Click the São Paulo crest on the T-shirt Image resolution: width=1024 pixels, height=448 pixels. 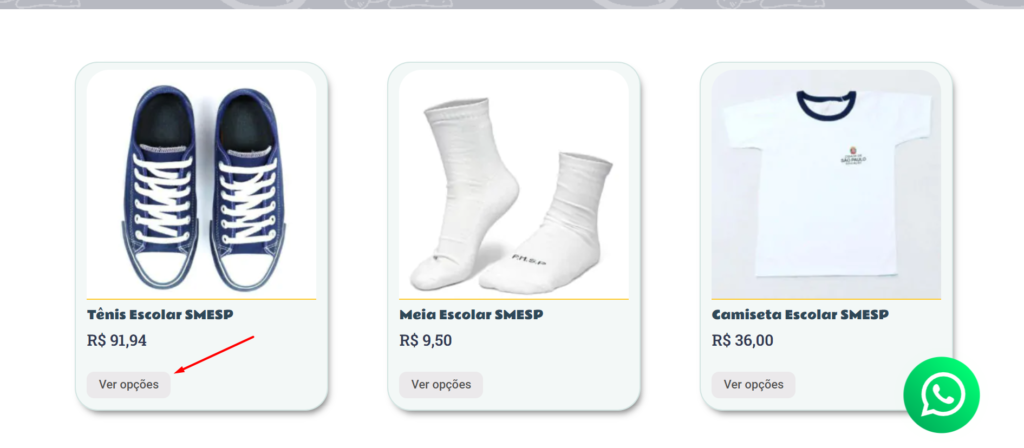(852, 155)
